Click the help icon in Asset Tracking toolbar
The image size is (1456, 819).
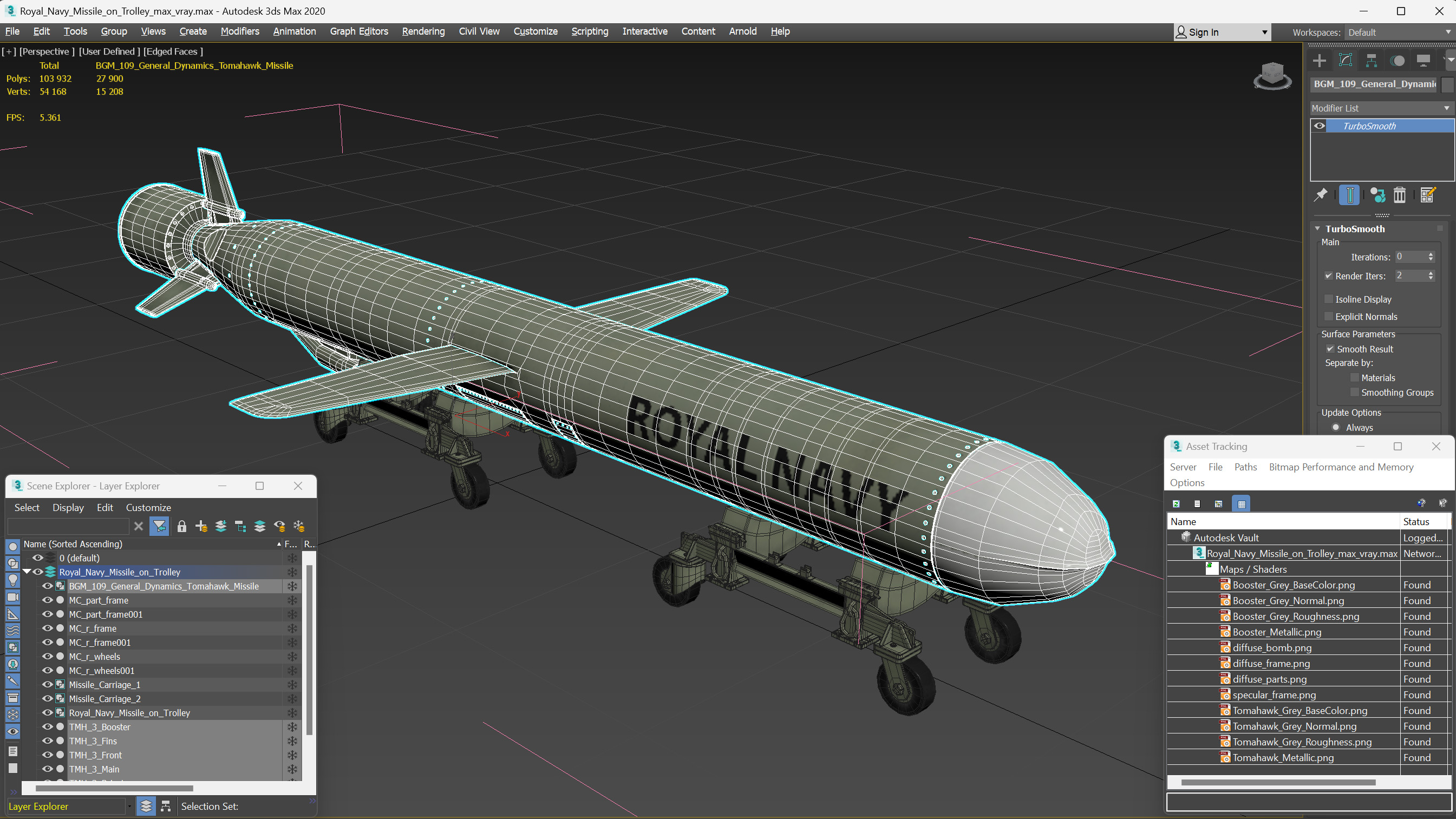pyautogui.click(x=1421, y=503)
